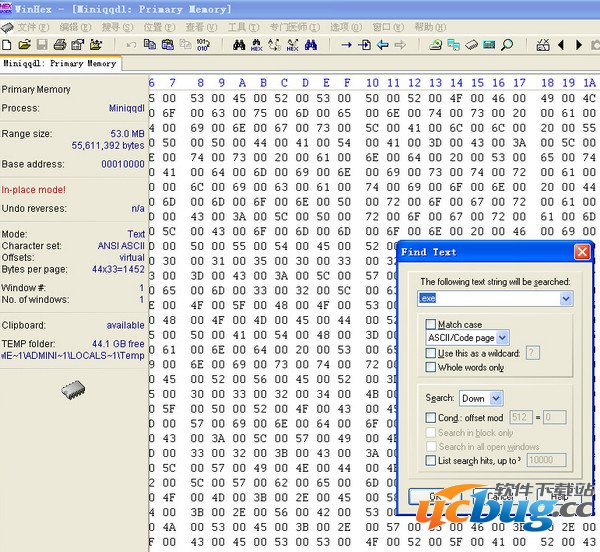Click the Undo arrow toolbar icon

tap(132, 45)
